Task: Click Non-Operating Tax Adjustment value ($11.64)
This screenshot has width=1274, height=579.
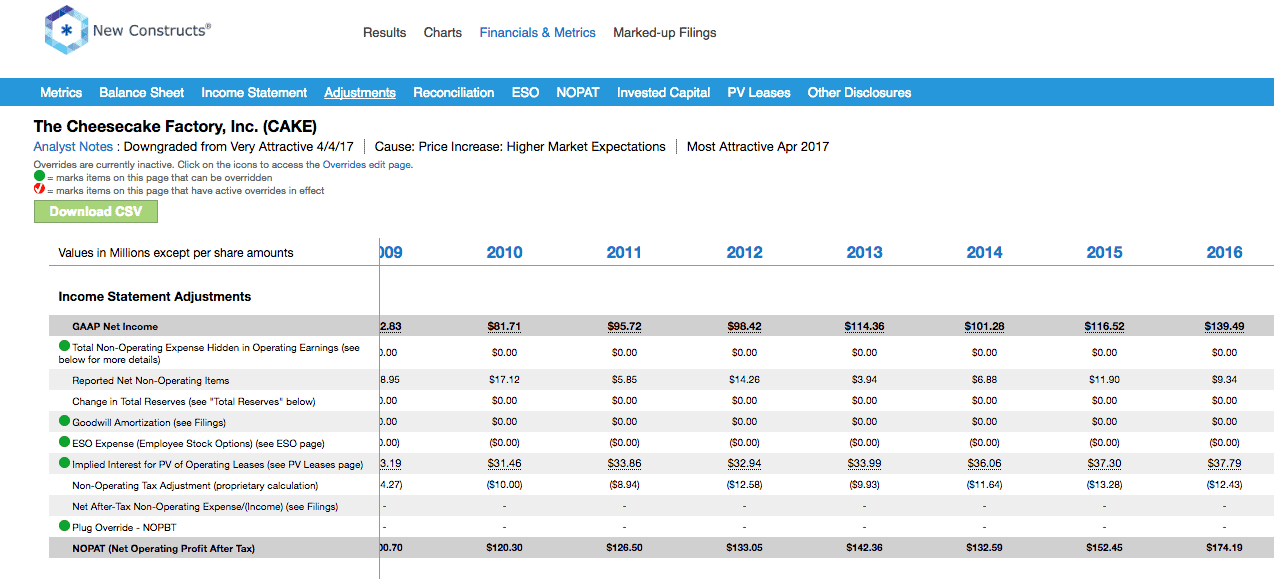Action: [x=985, y=485]
